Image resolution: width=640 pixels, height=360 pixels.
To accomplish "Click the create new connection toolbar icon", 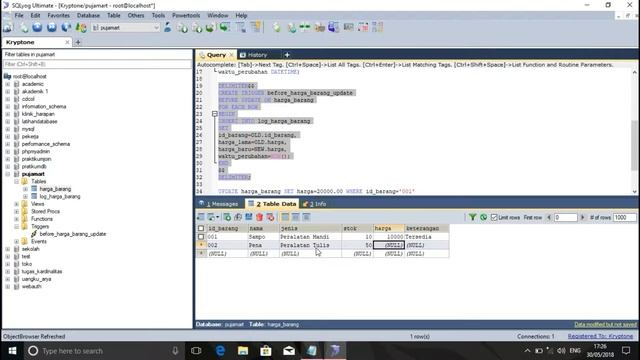I will 8,27.
